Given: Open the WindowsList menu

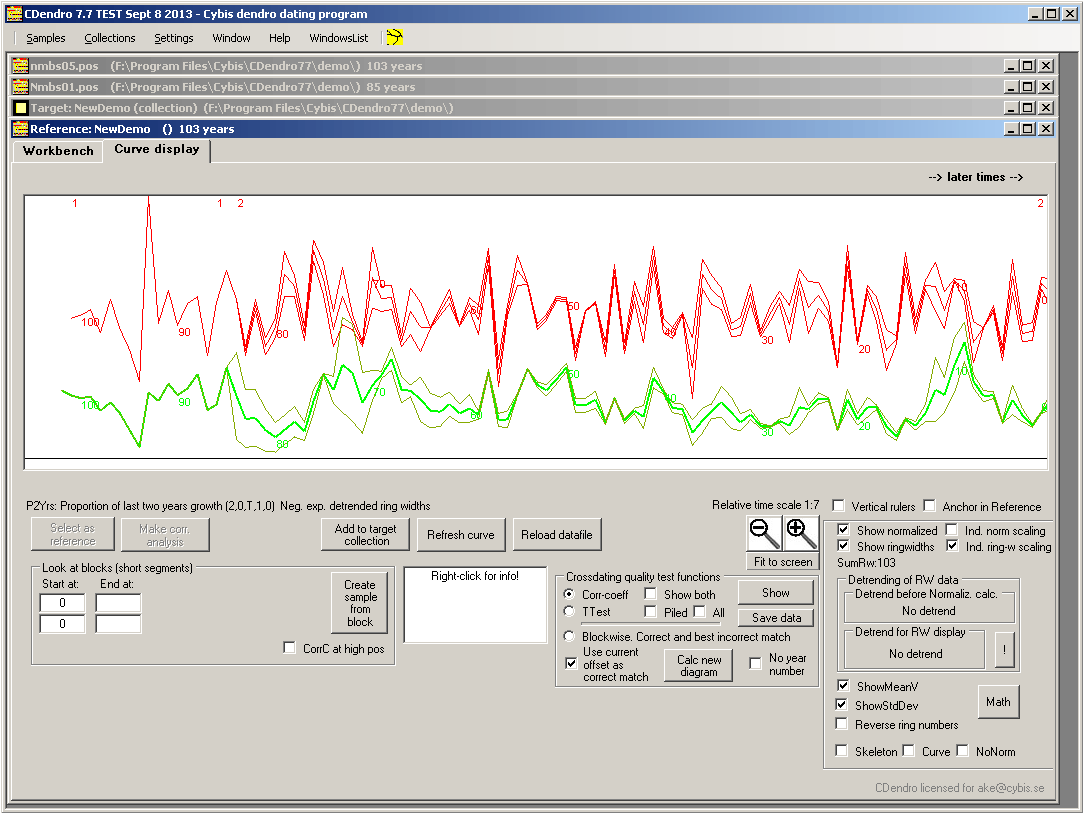Looking at the screenshot, I should 338,38.
